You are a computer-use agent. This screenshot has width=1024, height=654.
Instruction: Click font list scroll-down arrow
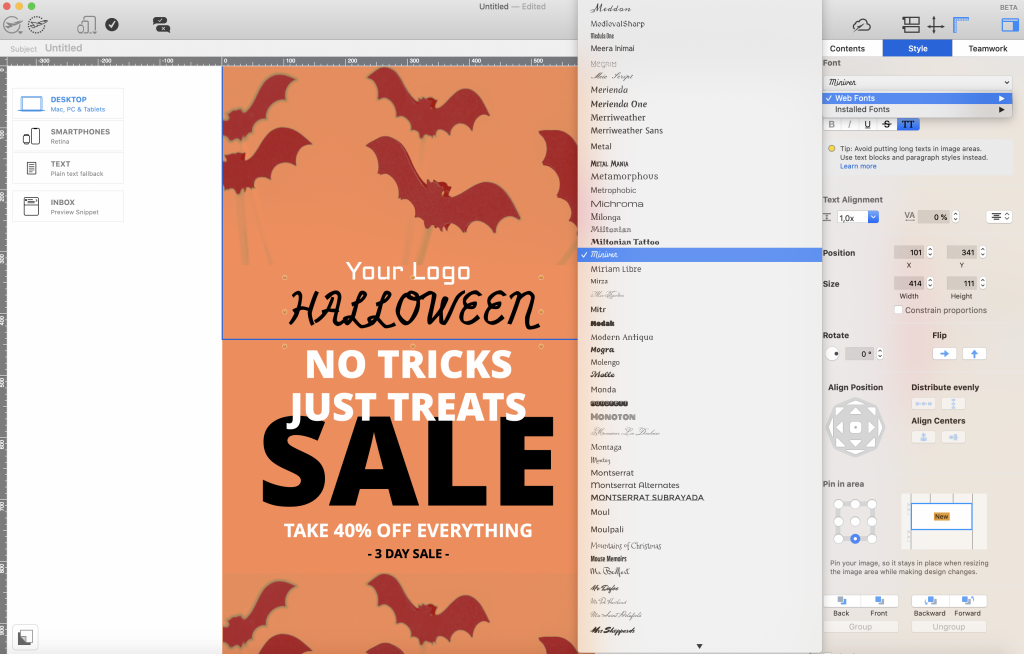(699, 646)
